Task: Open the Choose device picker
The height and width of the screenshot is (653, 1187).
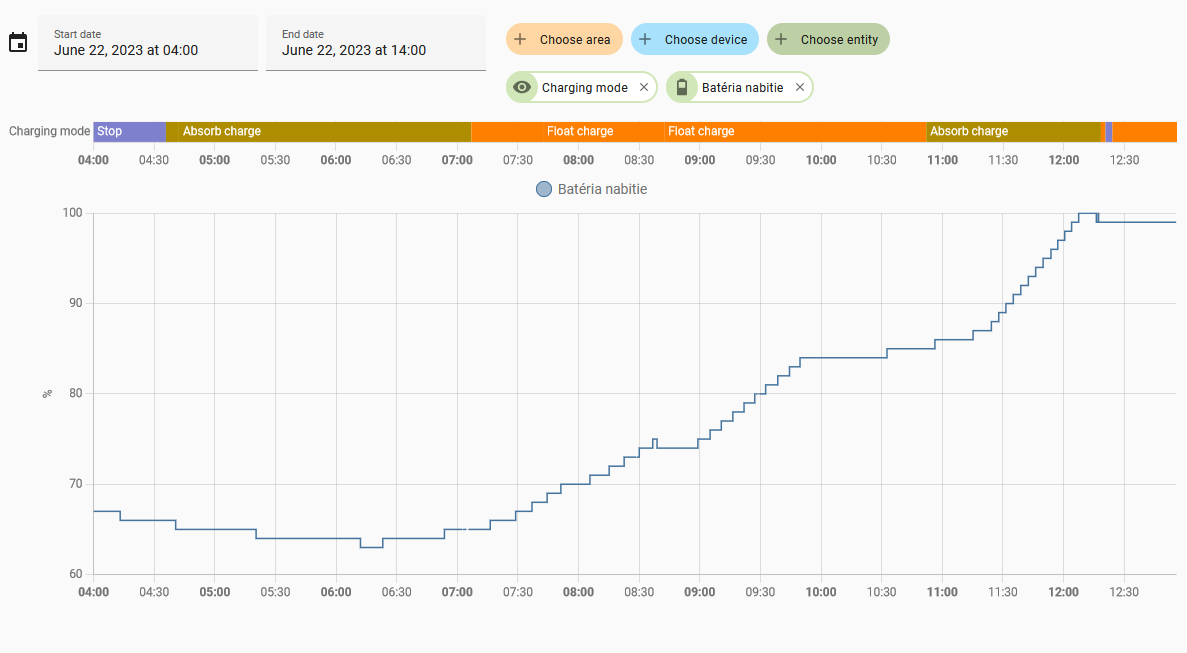Action: [x=705, y=40]
